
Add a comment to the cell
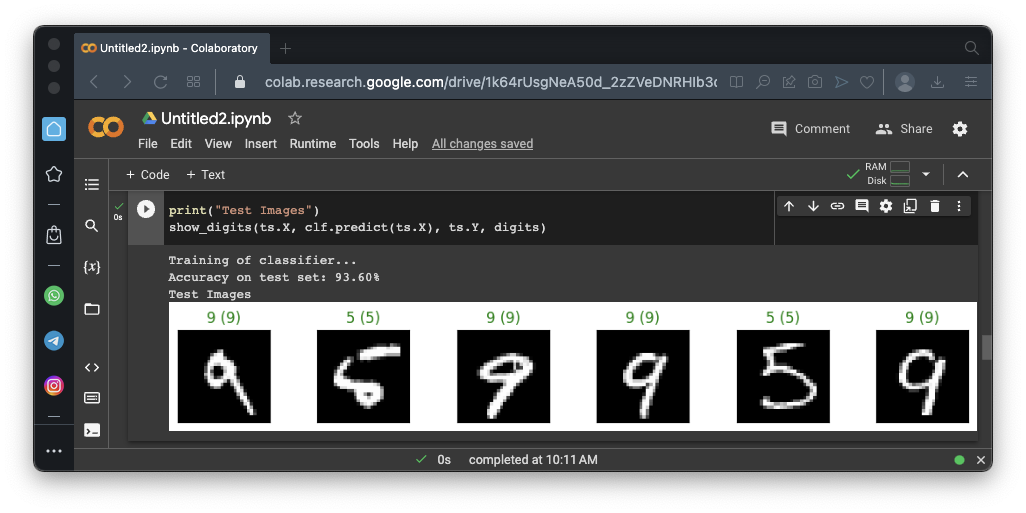(862, 206)
